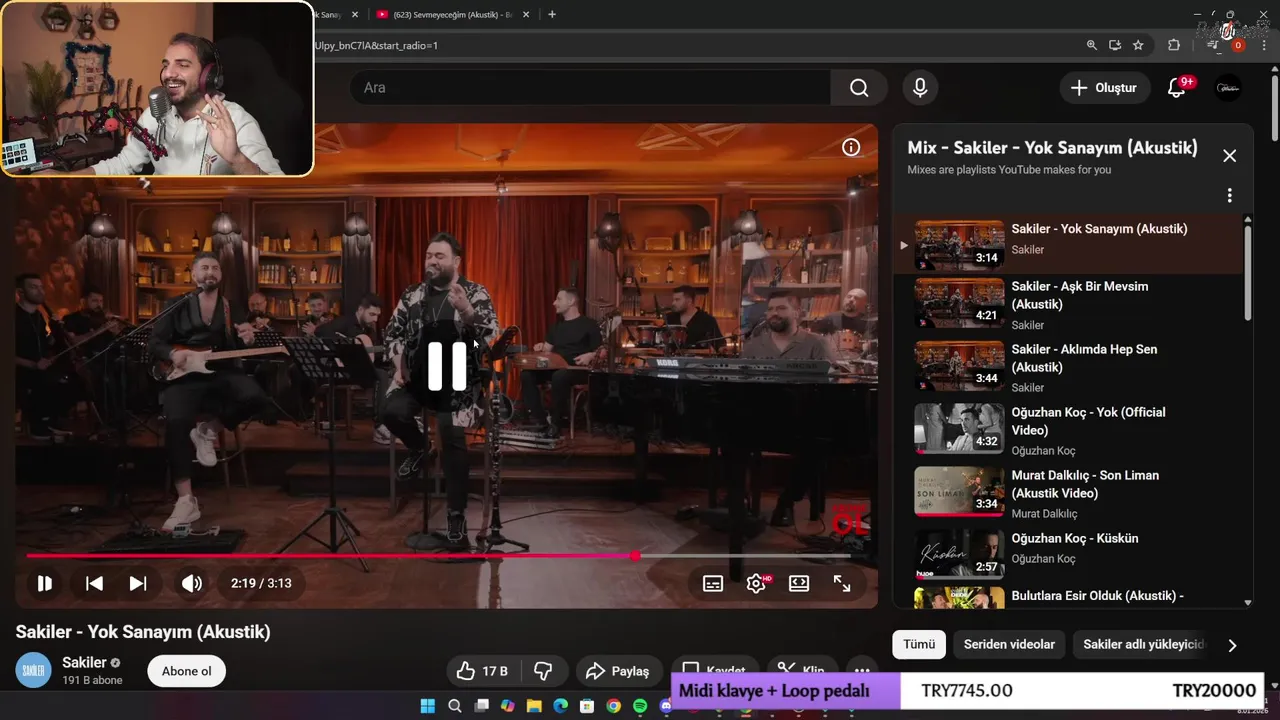The height and width of the screenshot is (720, 1280).
Task: Click Oluştur create button
Action: pos(1105,88)
